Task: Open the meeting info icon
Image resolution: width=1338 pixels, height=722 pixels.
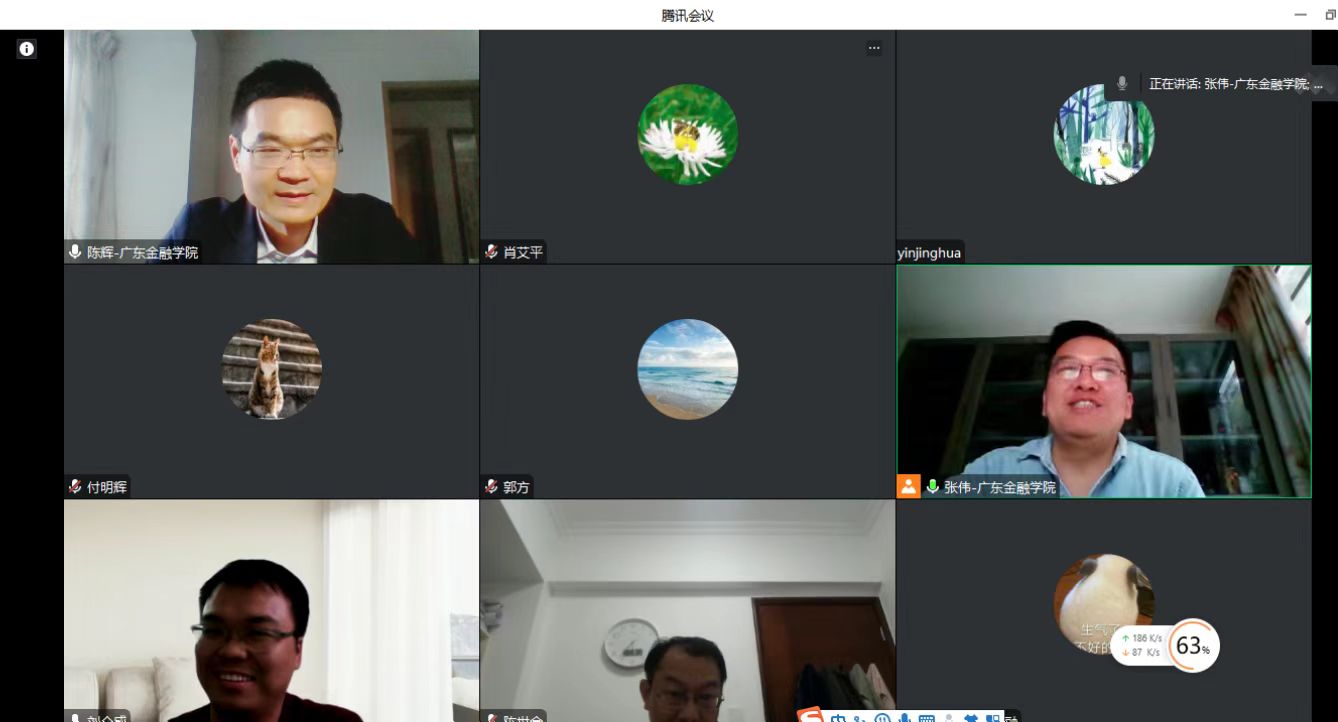Action: pos(27,48)
